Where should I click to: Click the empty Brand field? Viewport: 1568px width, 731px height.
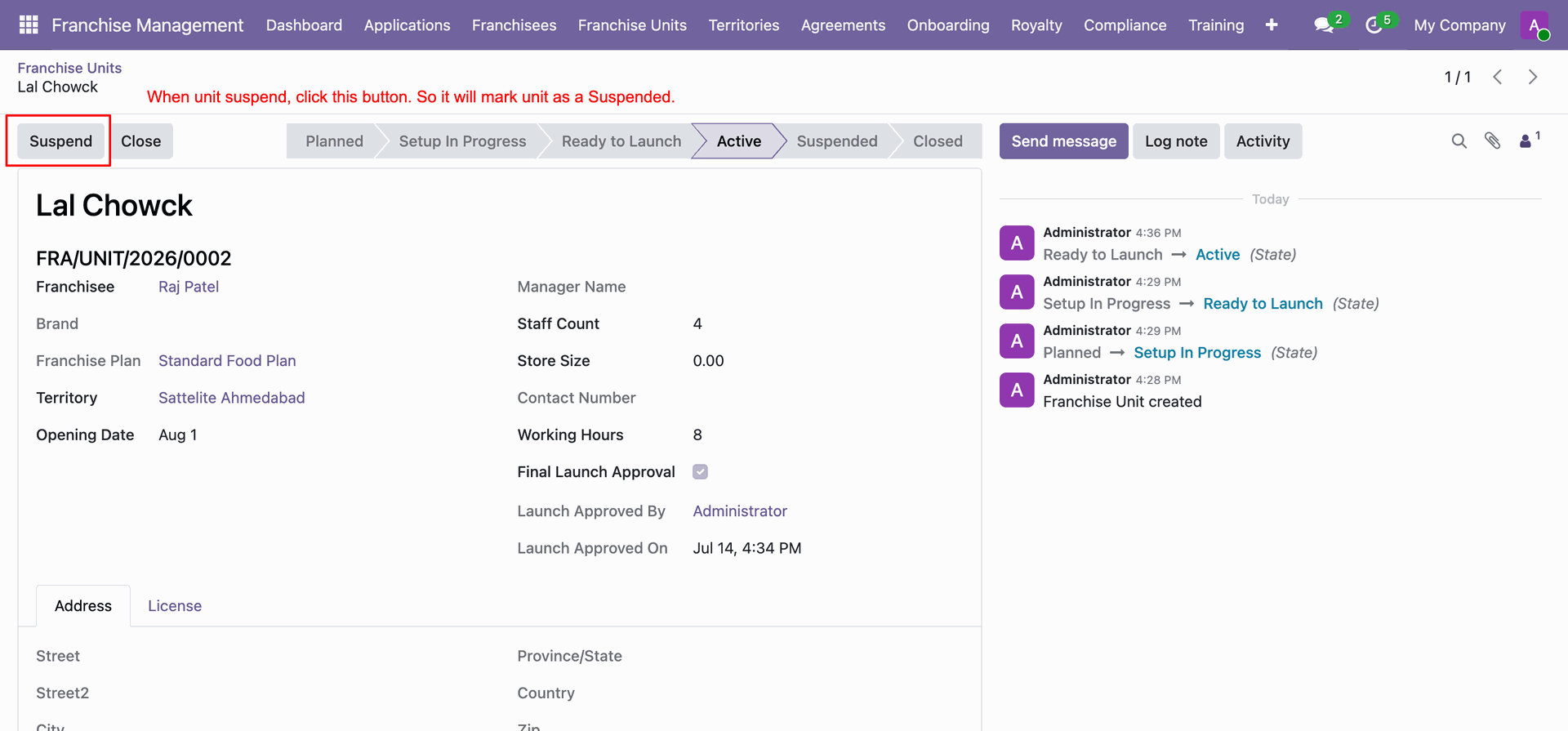tap(323, 324)
